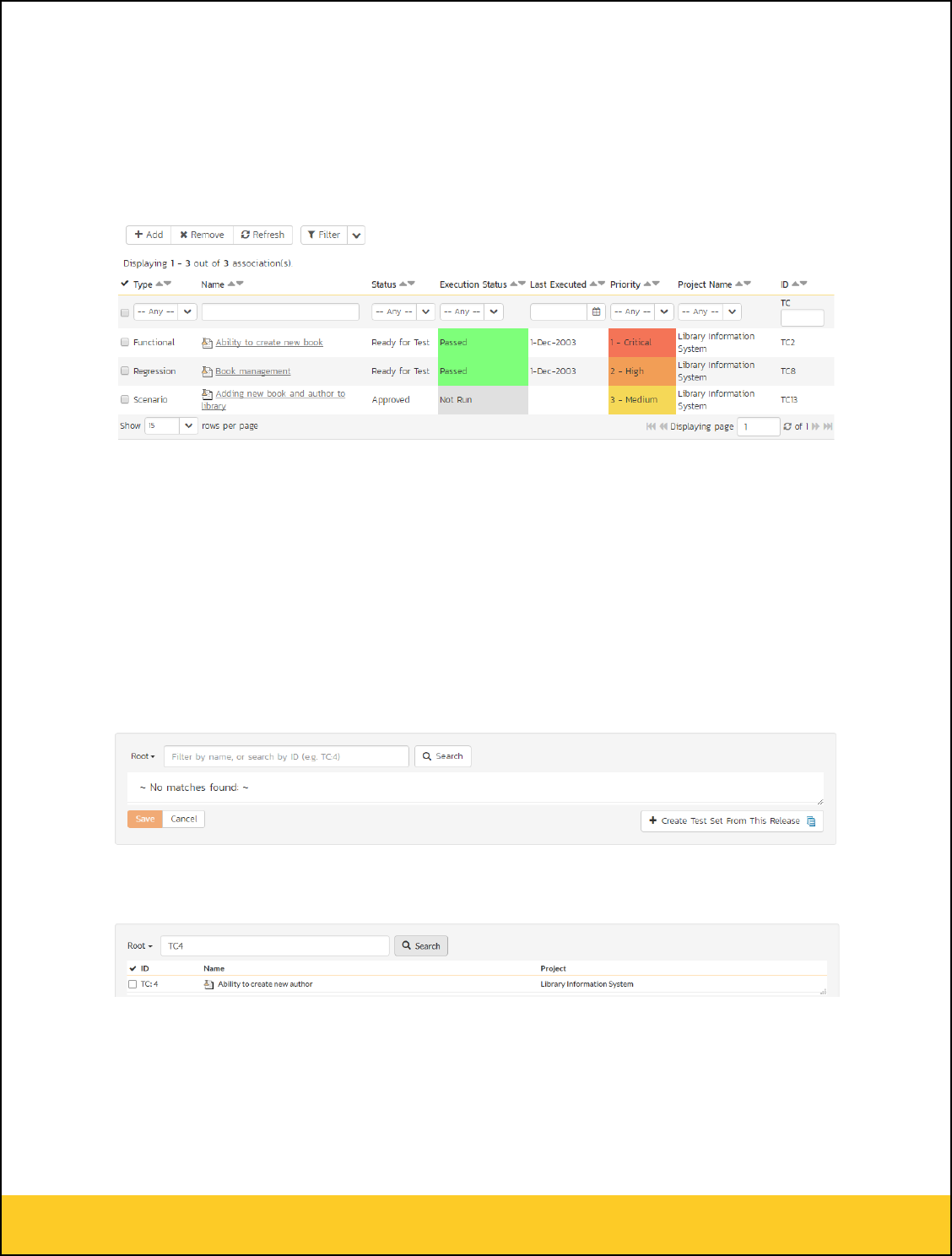
Task: Check the Regression row checkbox
Action: point(125,371)
